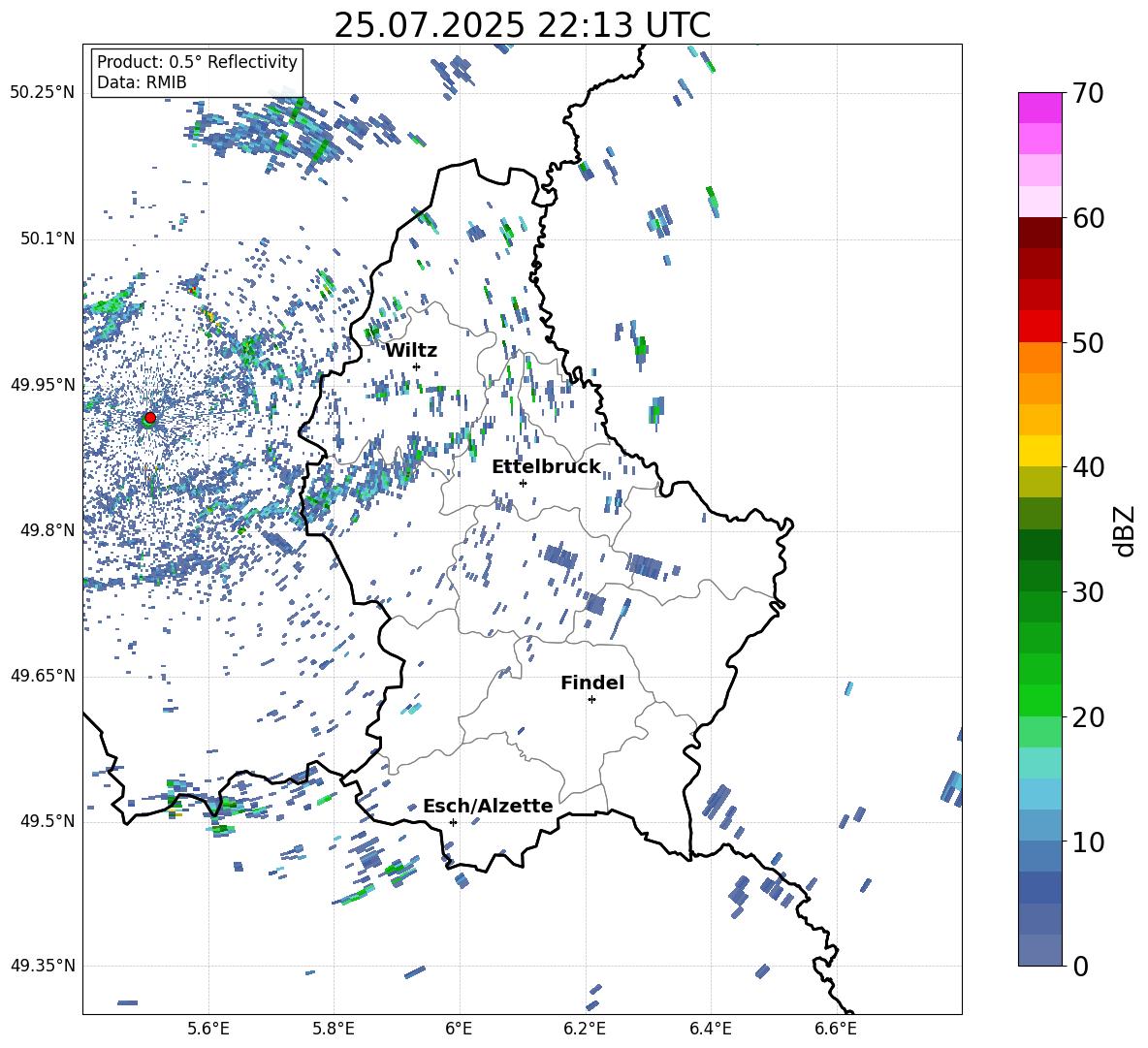
Task: Click the Esch/Alzette station cross marker
Action: pyautogui.click(x=453, y=822)
